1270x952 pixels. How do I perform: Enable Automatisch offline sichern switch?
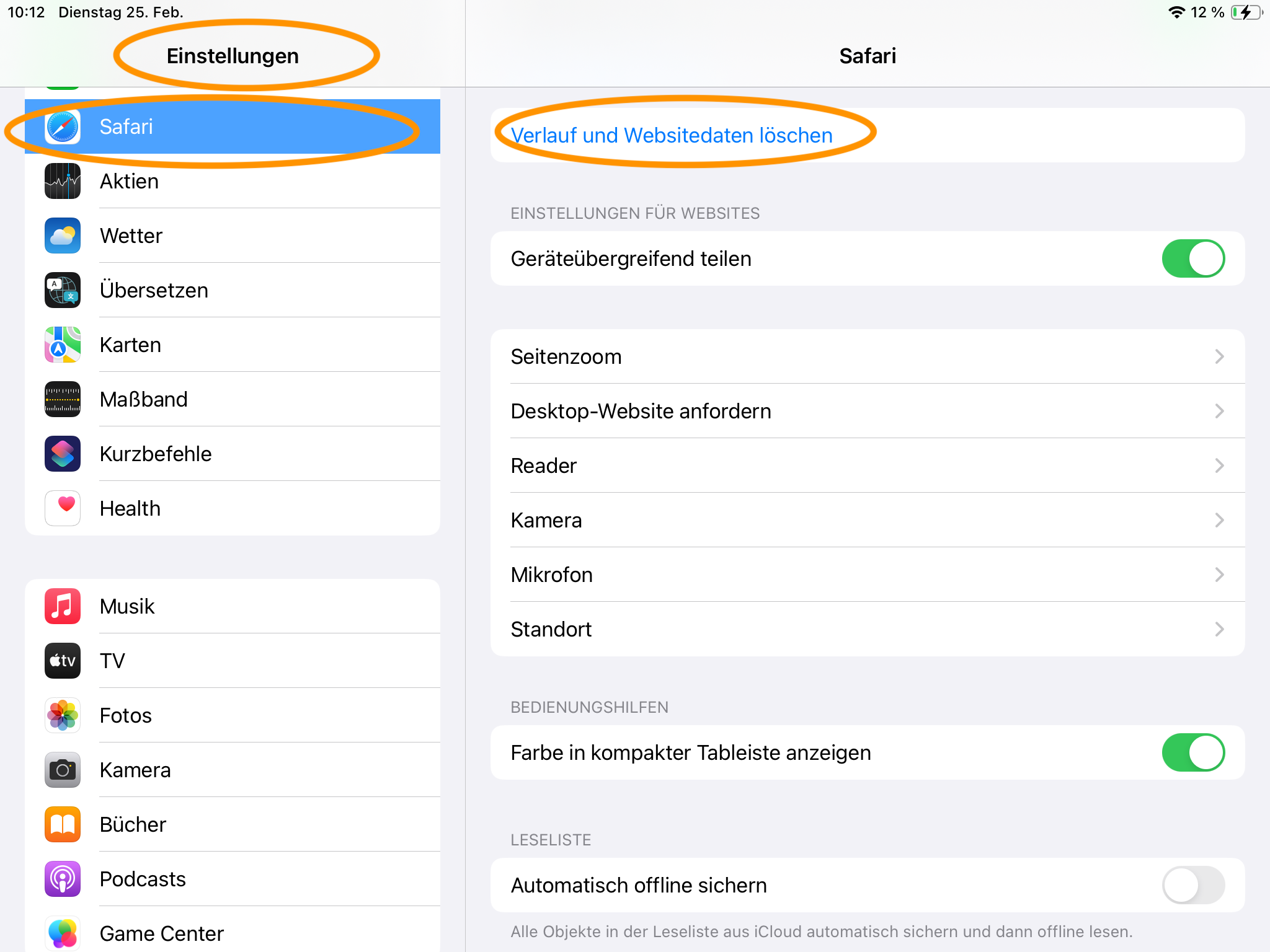point(1193,885)
